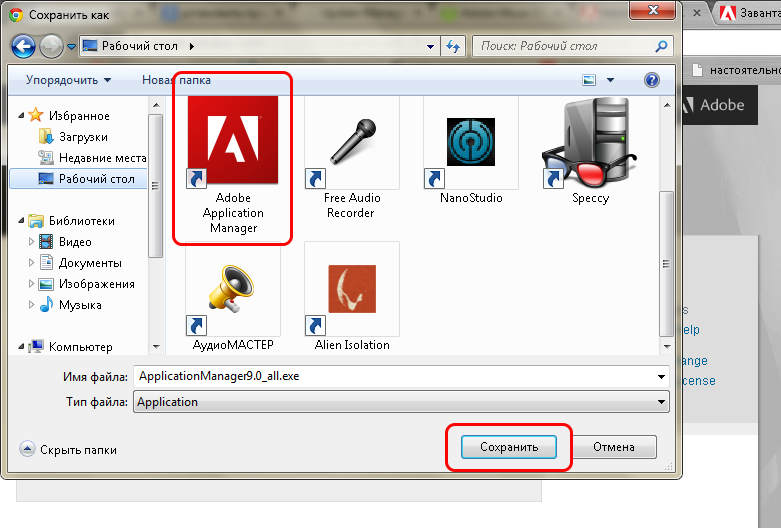Screen dimensions: 781x528
Task: Collapse the Компьютер tree group
Action: tap(21, 346)
